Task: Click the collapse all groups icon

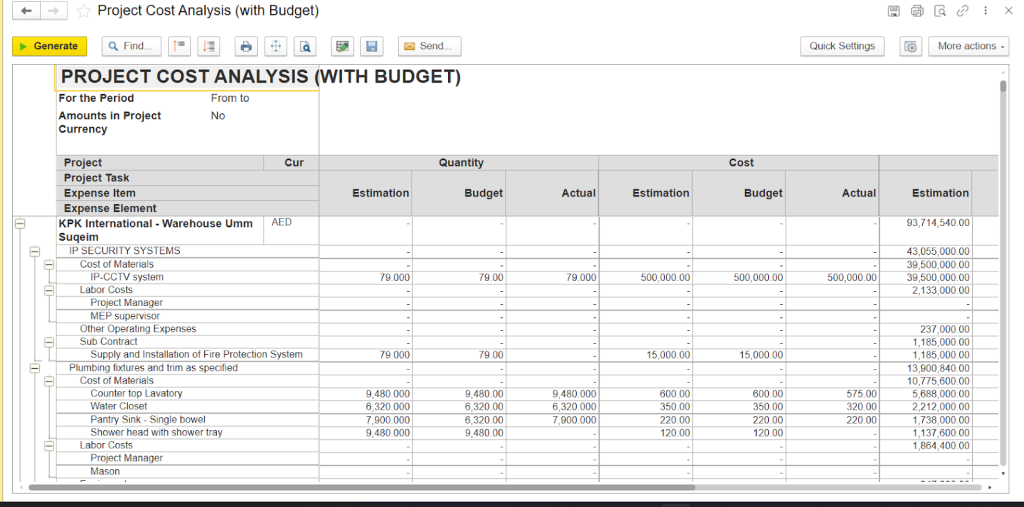Action: (x=179, y=46)
